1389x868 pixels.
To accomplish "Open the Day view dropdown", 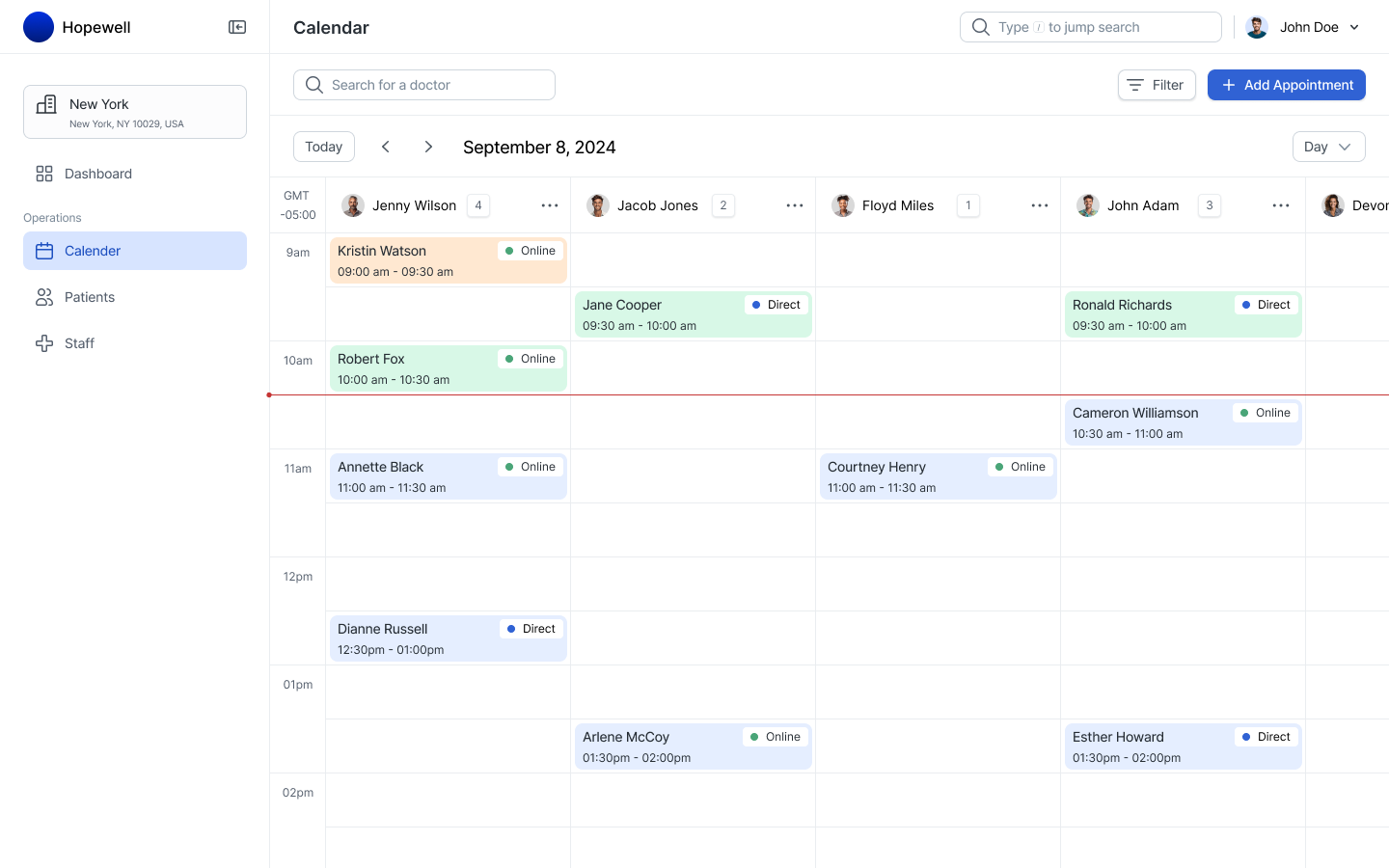I will [1328, 147].
